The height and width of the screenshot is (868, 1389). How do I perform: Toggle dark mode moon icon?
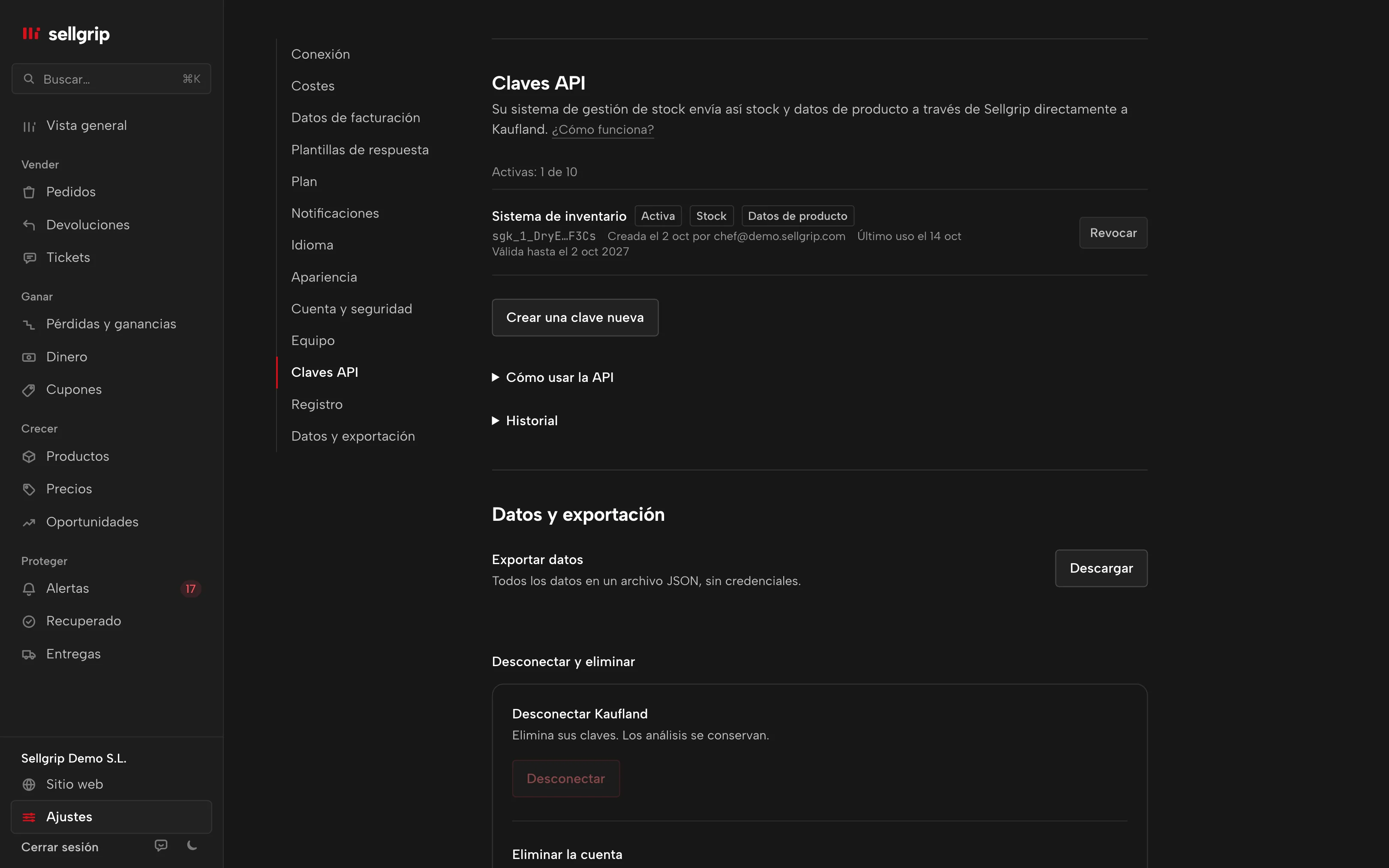pos(192,846)
